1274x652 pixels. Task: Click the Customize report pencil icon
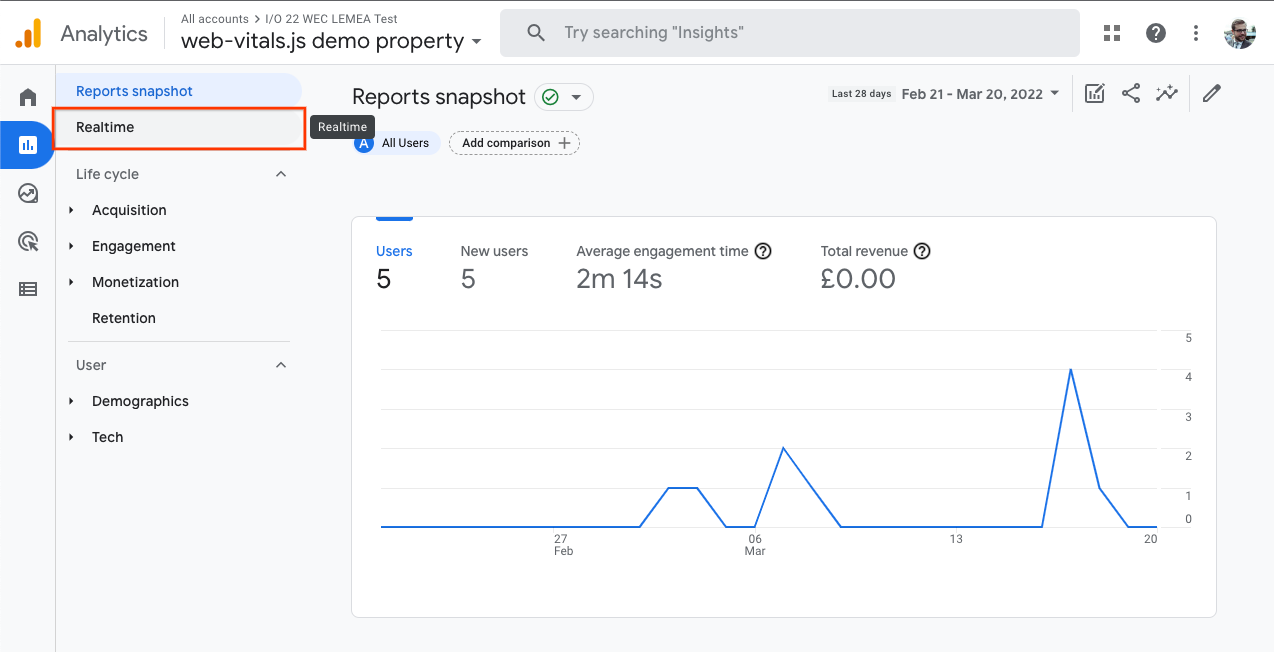click(1212, 93)
